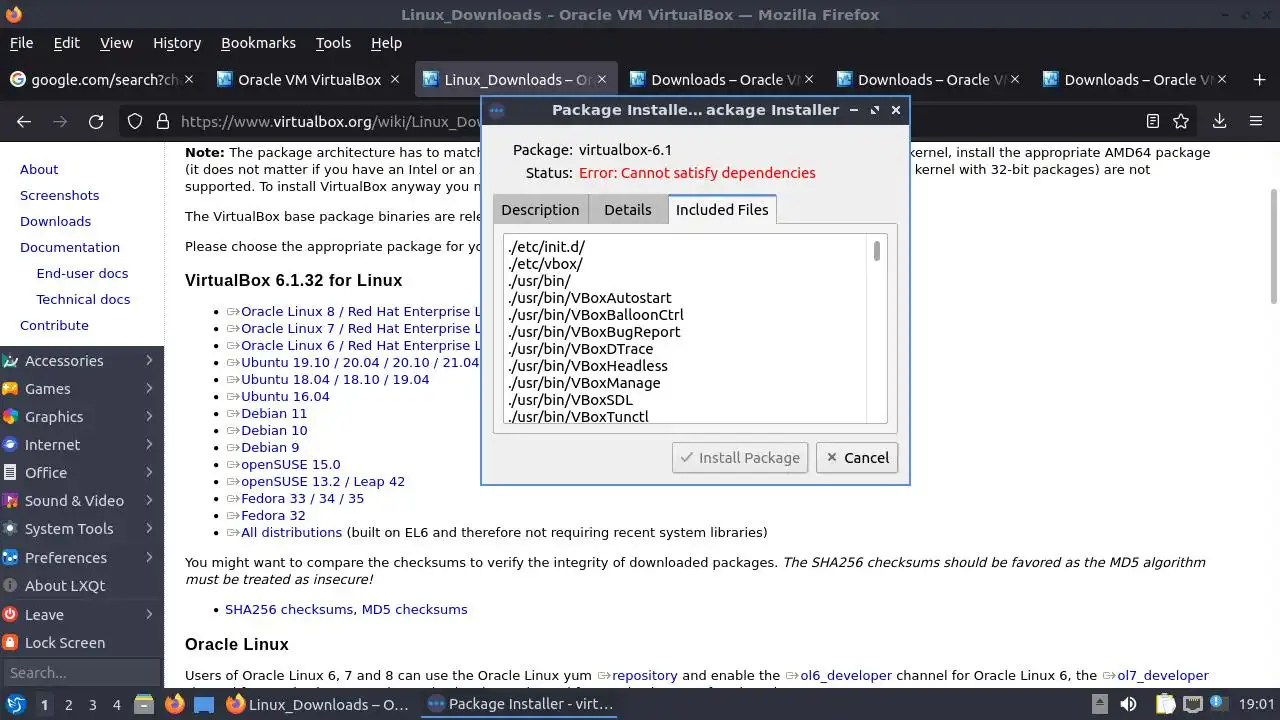Click the Install Package button
The width and height of the screenshot is (1280, 720).
(740, 457)
